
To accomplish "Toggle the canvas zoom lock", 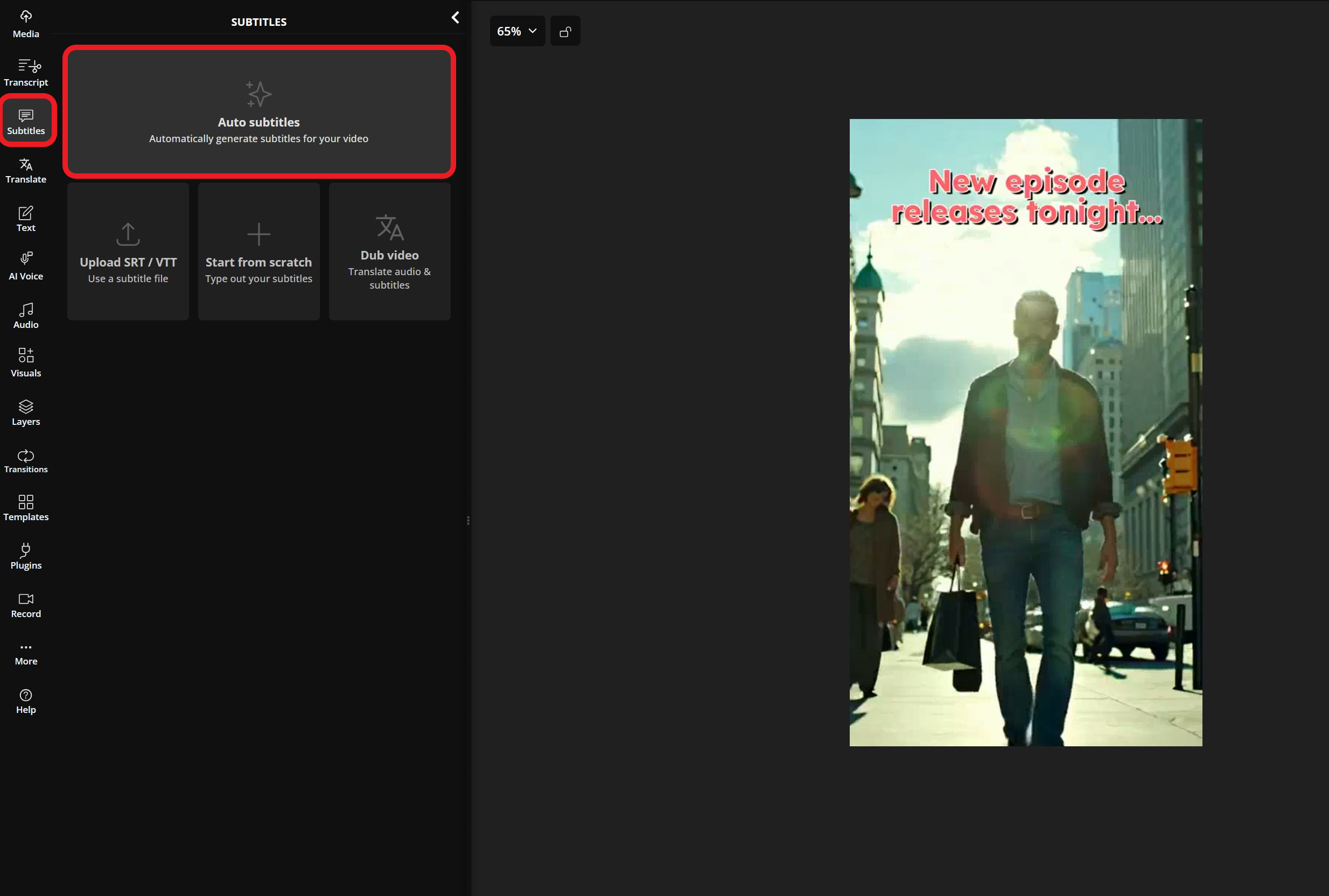I will coord(565,30).
